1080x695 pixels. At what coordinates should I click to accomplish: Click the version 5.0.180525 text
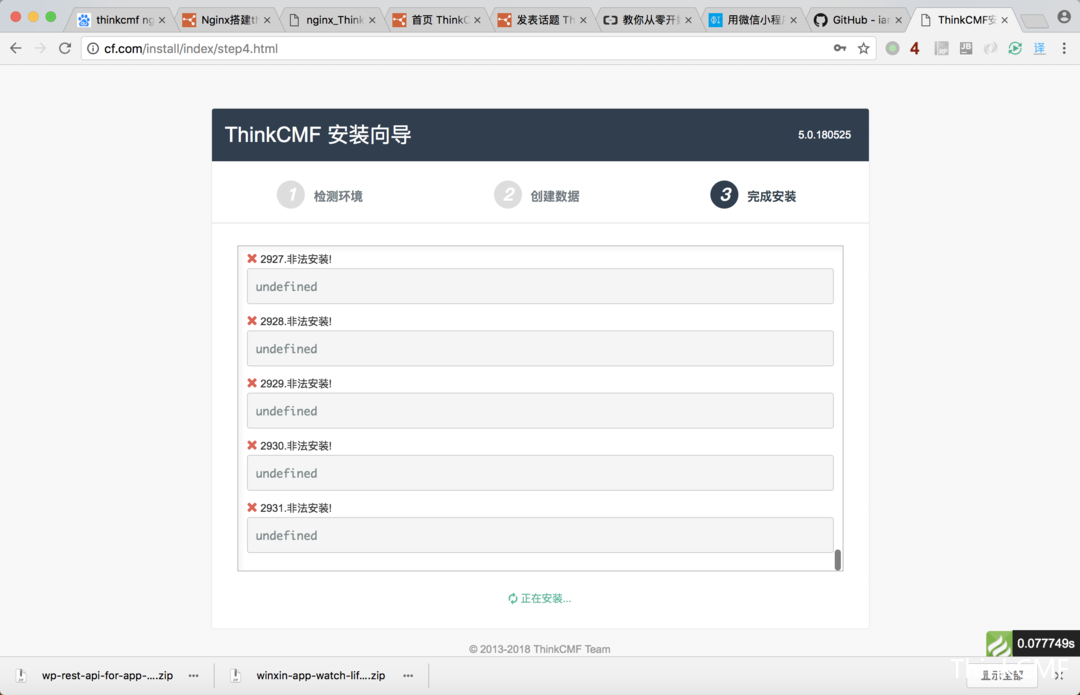tap(824, 135)
